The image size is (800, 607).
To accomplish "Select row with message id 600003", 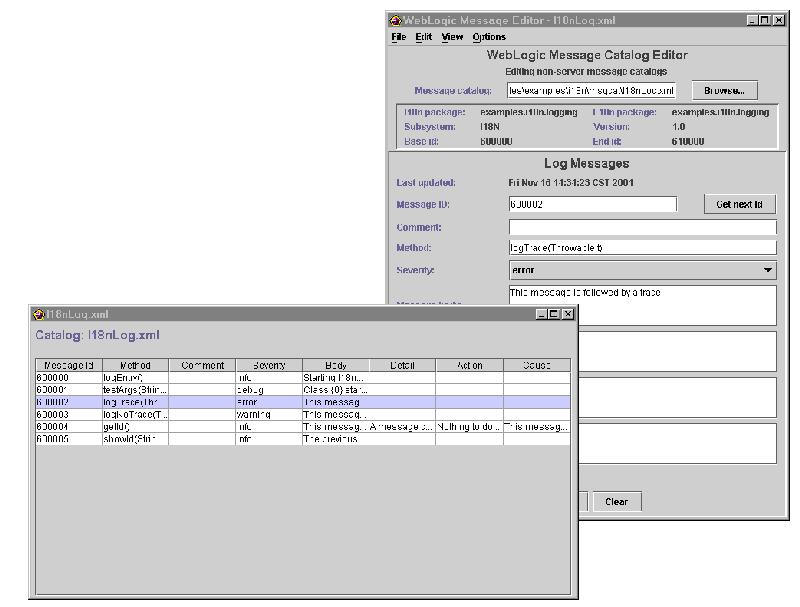I will [303, 414].
